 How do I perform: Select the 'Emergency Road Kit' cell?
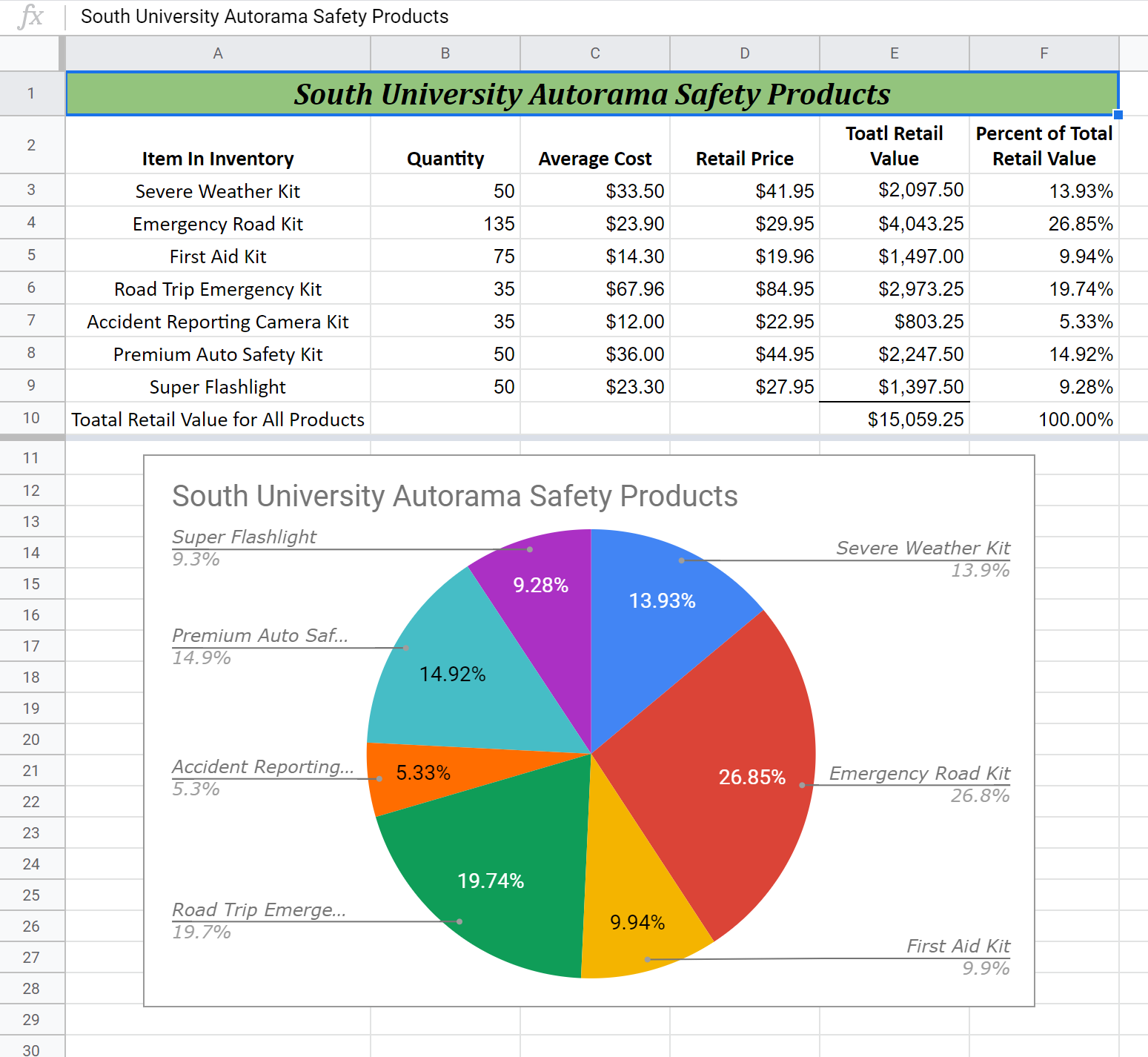[218, 223]
